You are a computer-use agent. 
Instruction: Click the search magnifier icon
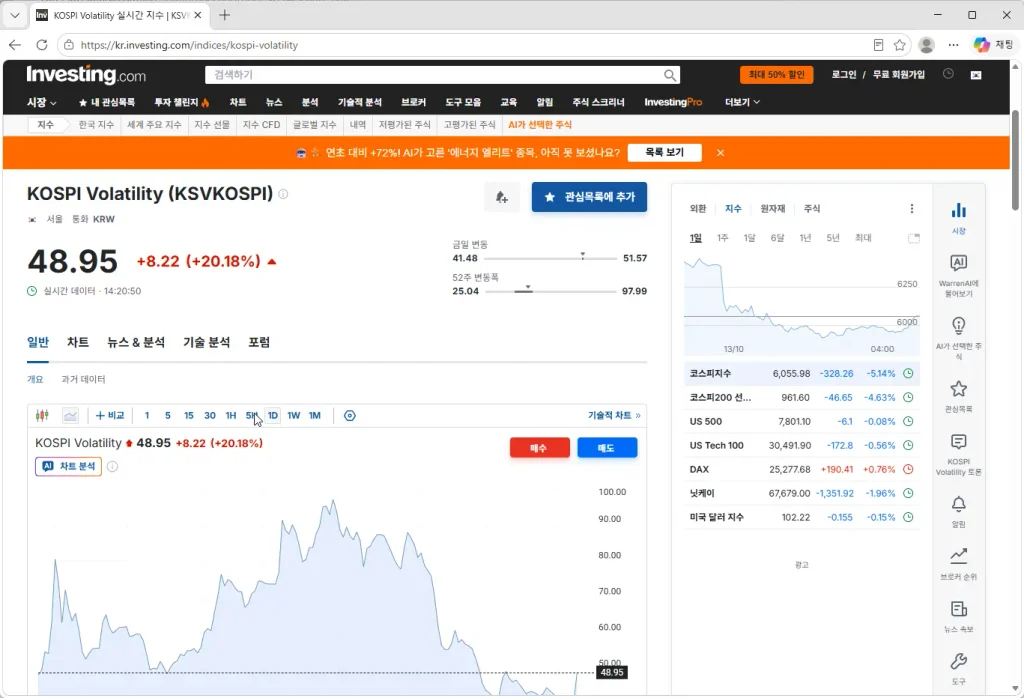click(x=669, y=75)
